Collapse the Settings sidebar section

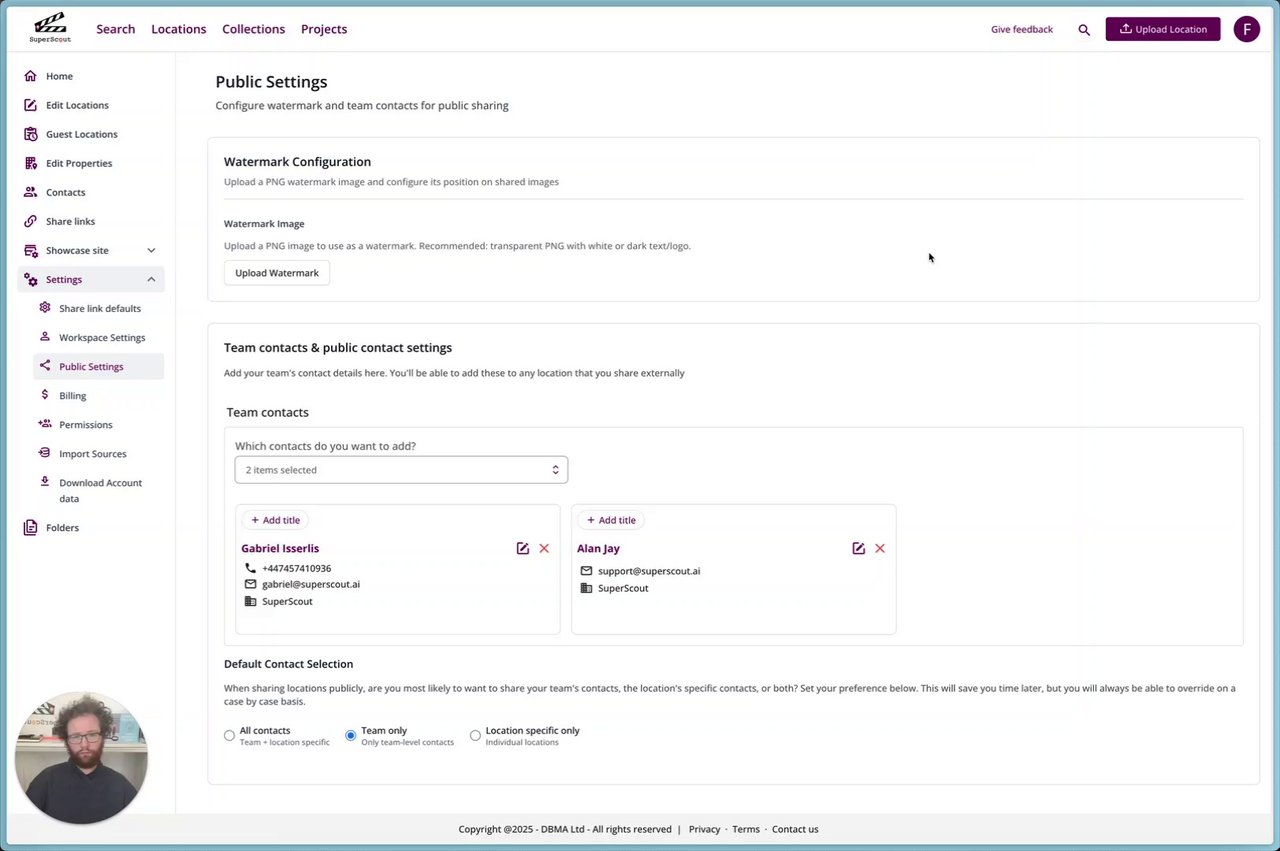151,279
